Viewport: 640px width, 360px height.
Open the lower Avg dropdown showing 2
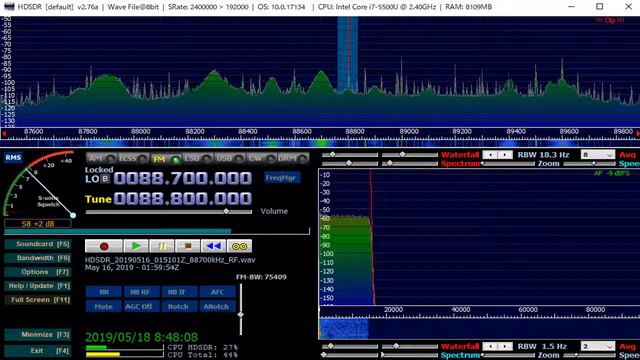(x=598, y=346)
